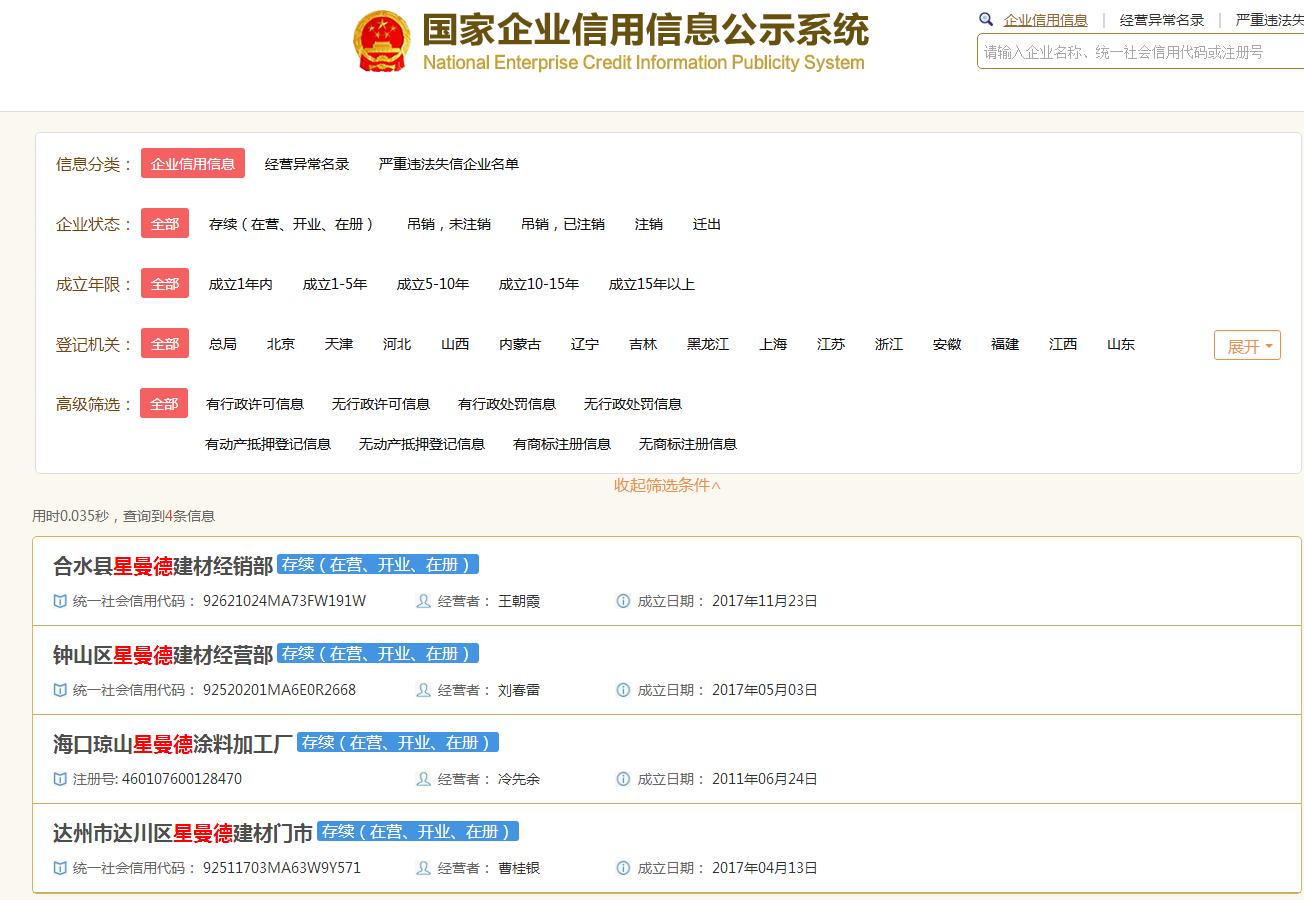The image size is (1304, 900).
Task: Filter registry by 浙江
Action: [889, 344]
